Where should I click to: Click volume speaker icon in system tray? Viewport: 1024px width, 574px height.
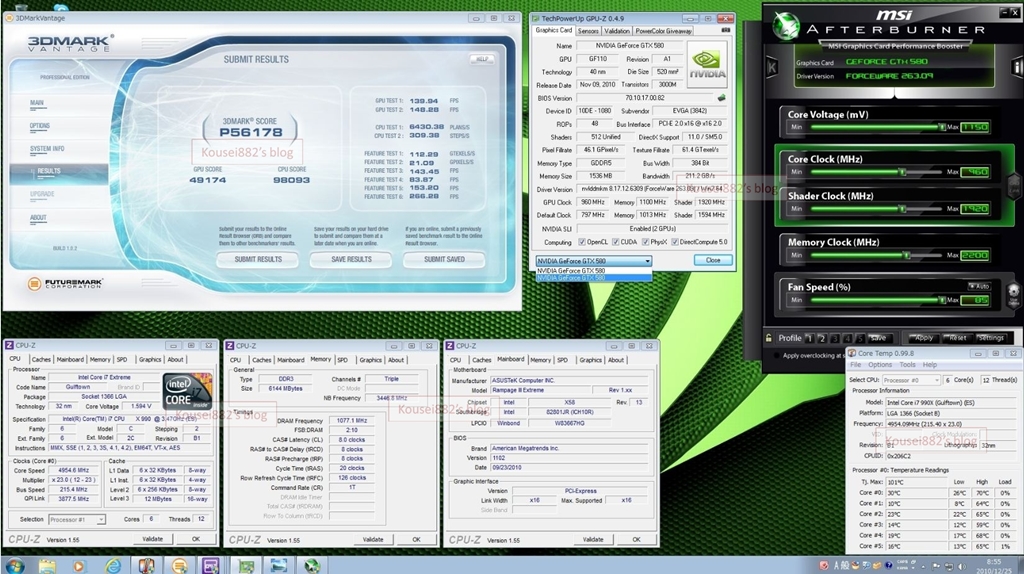coord(962,566)
